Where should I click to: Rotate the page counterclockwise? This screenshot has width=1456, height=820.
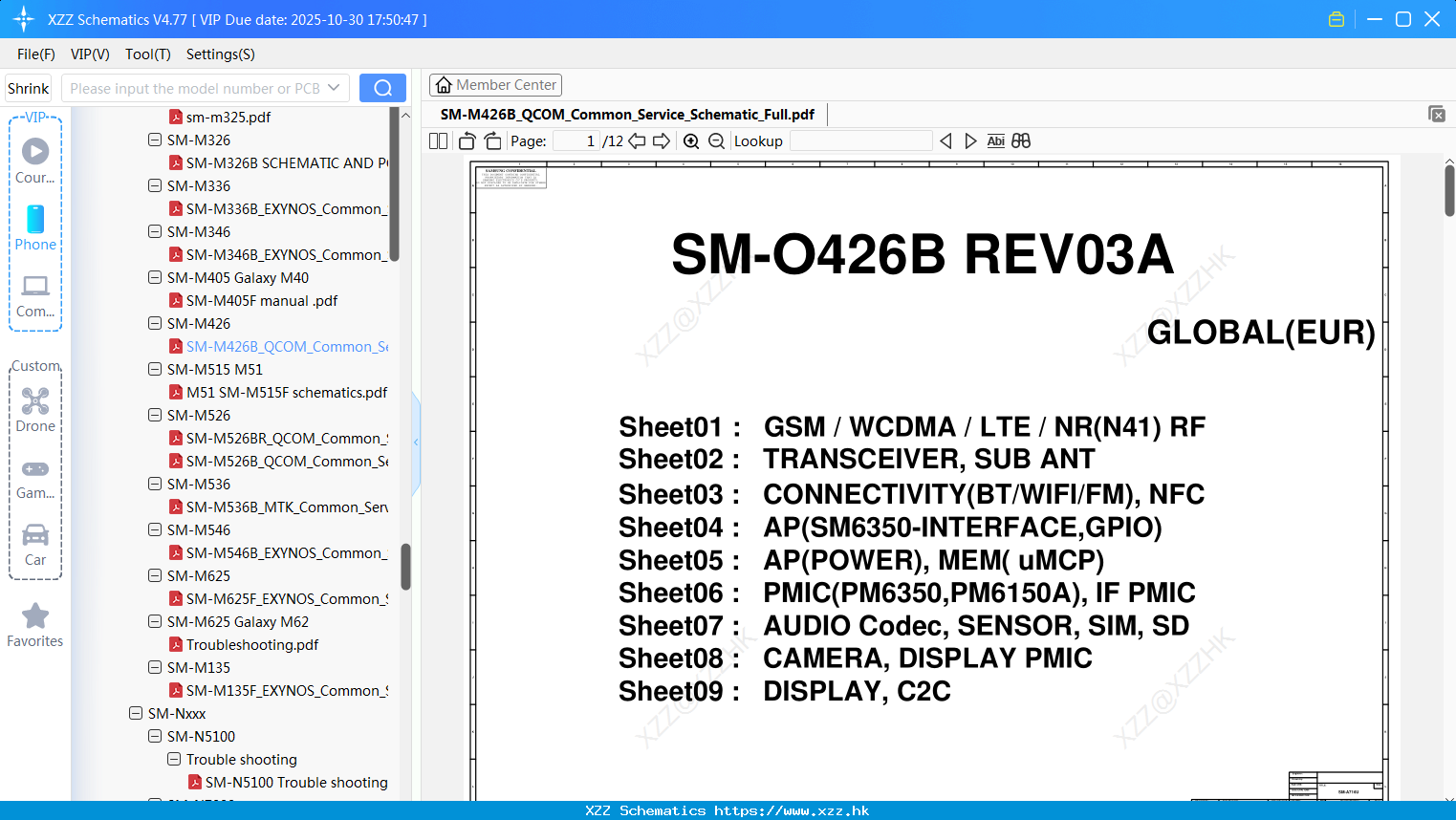(467, 141)
